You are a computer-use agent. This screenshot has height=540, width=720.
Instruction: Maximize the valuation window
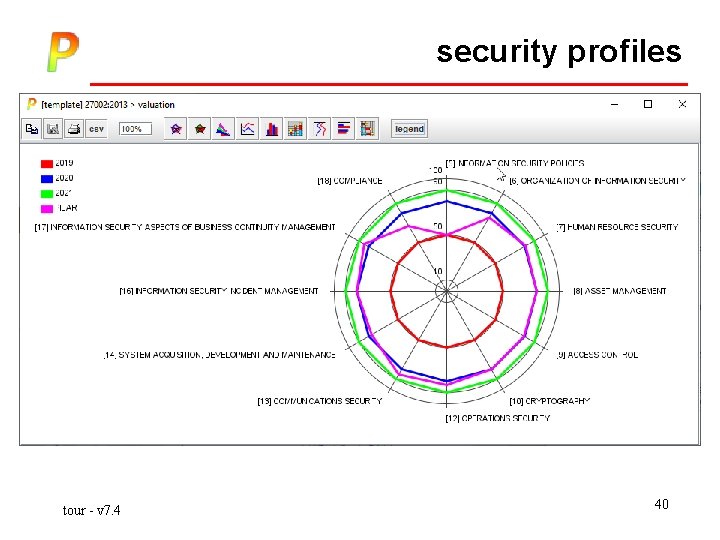(648, 104)
